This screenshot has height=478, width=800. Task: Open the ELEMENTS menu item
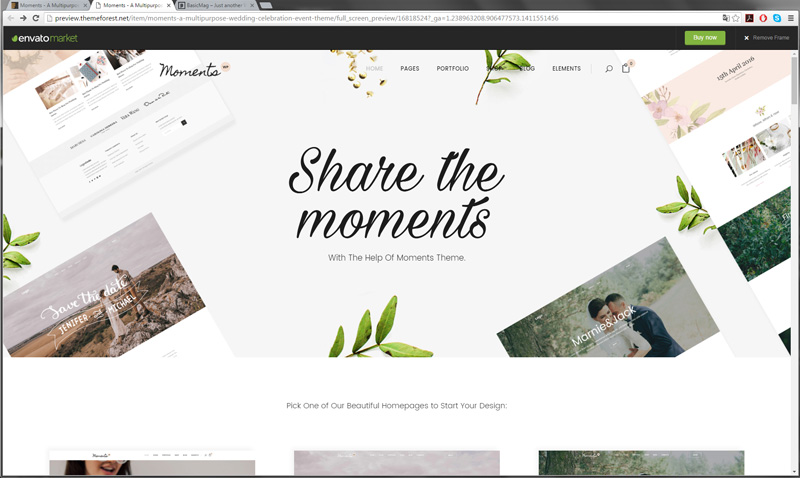pyautogui.click(x=566, y=68)
